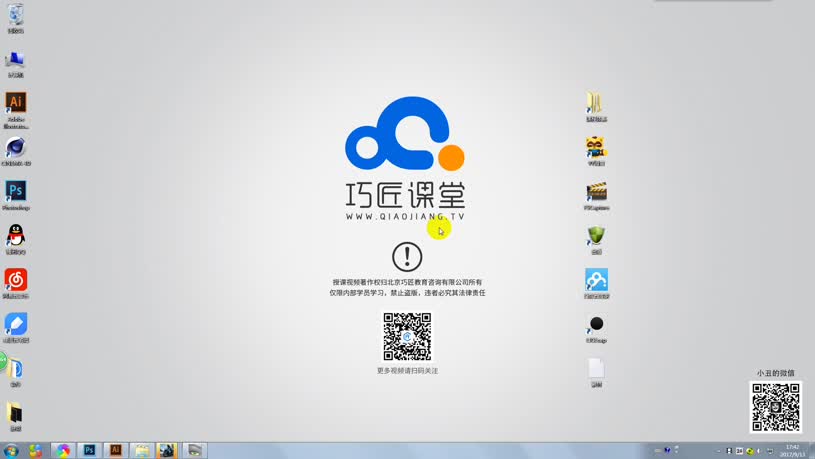This screenshot has width=815, height=459.
Task: Click the colorful four-leaf browser taskbar icon
Action: (x=35, y=450)
